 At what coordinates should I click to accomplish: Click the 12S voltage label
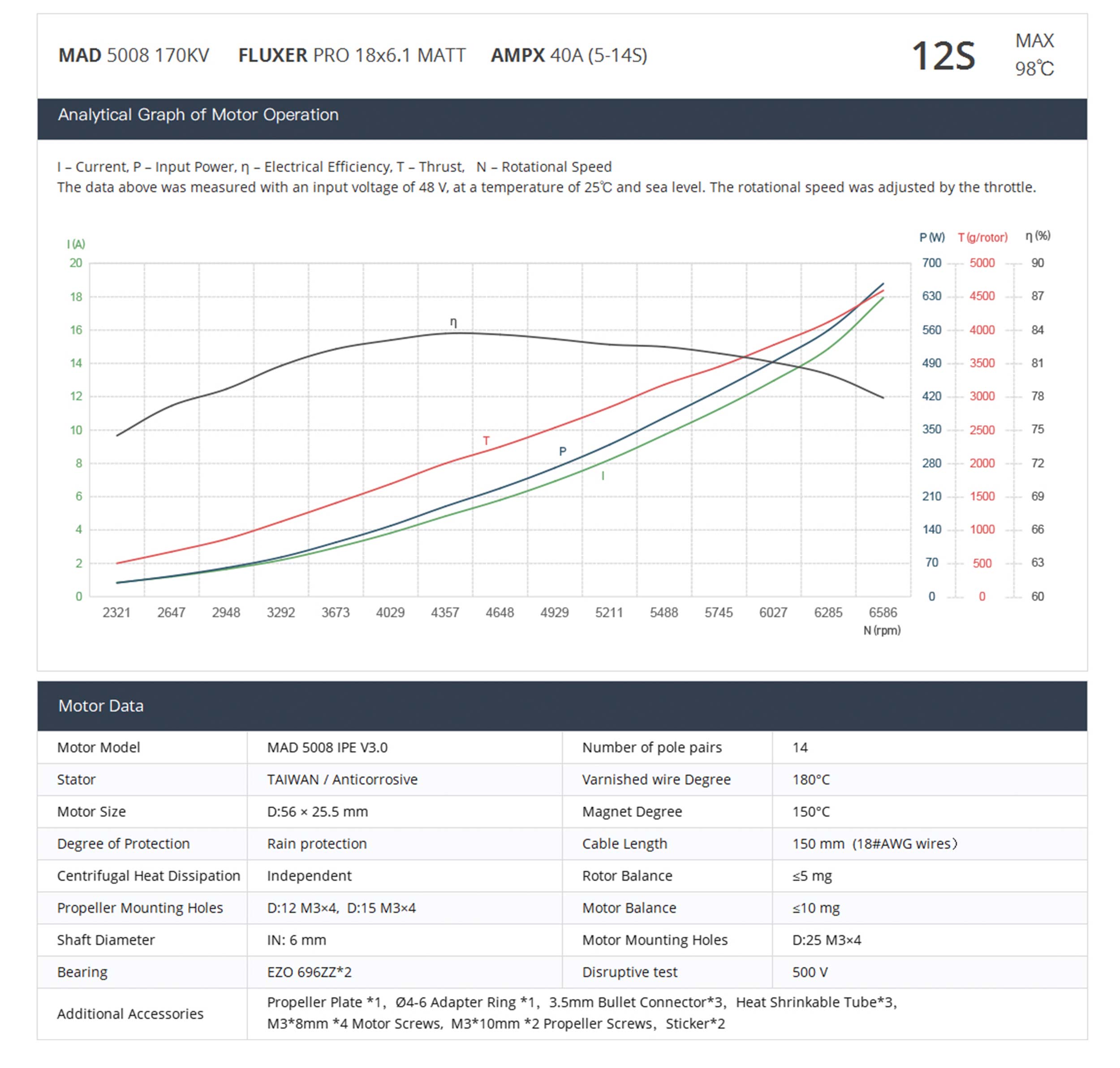click(943, 56)
